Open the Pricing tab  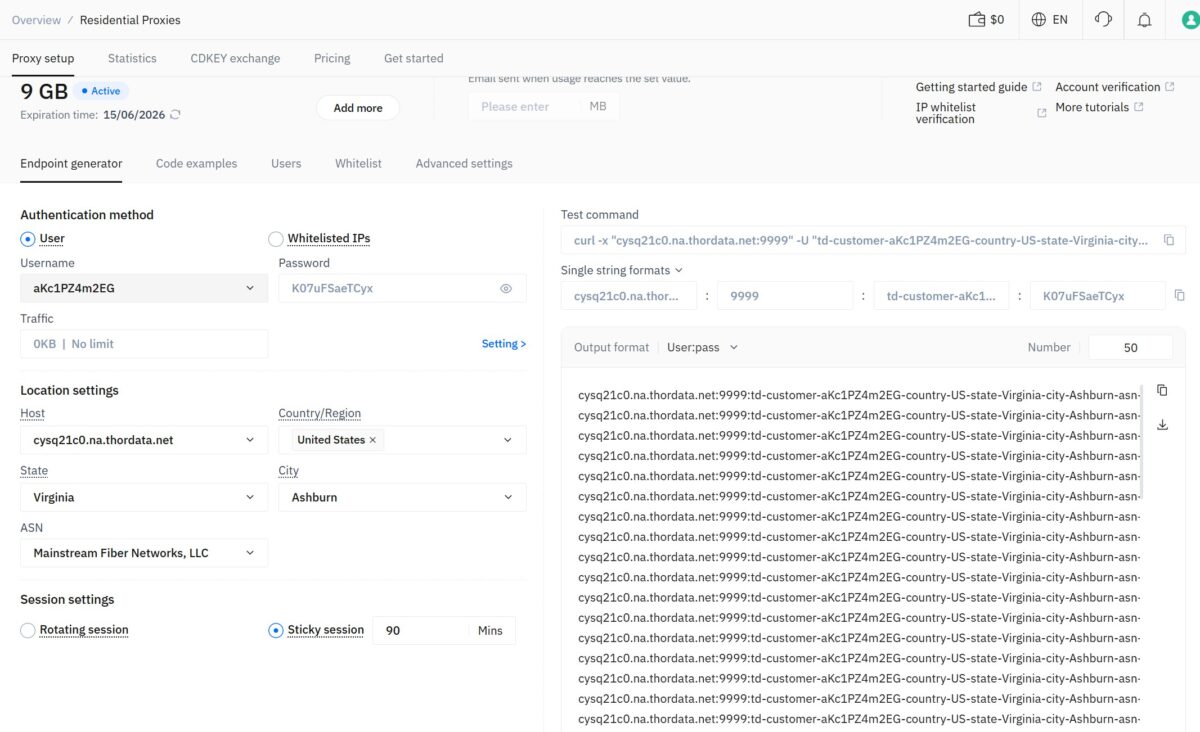[x=332, y=58]
